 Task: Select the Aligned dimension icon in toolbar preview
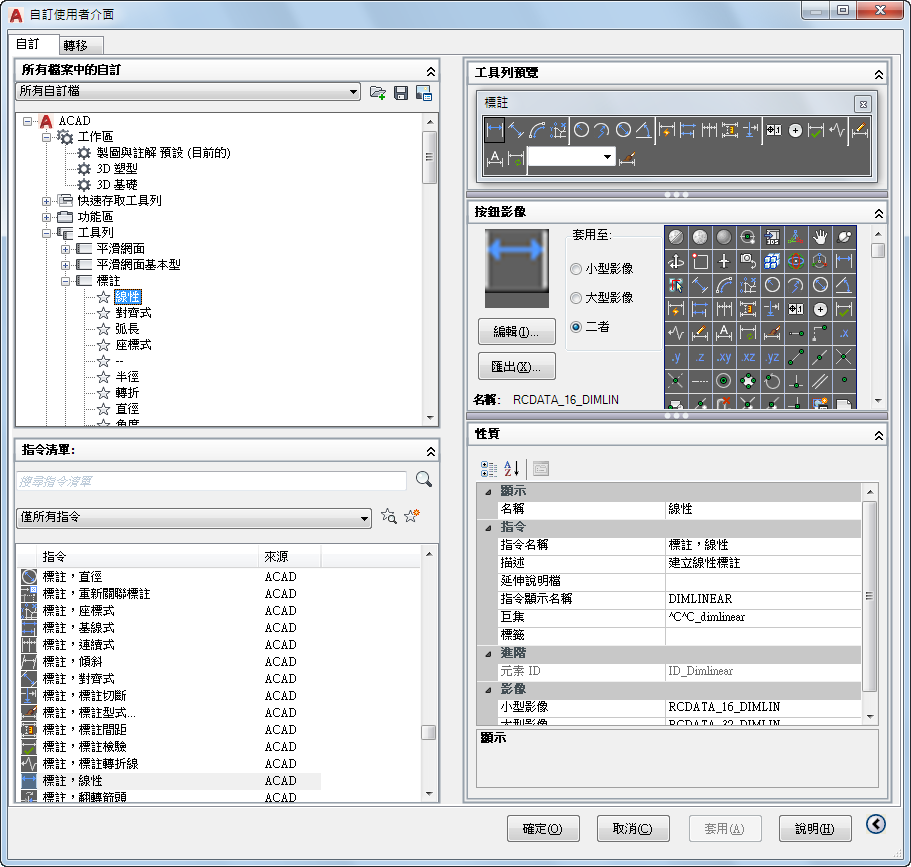[x=516, y=130]
